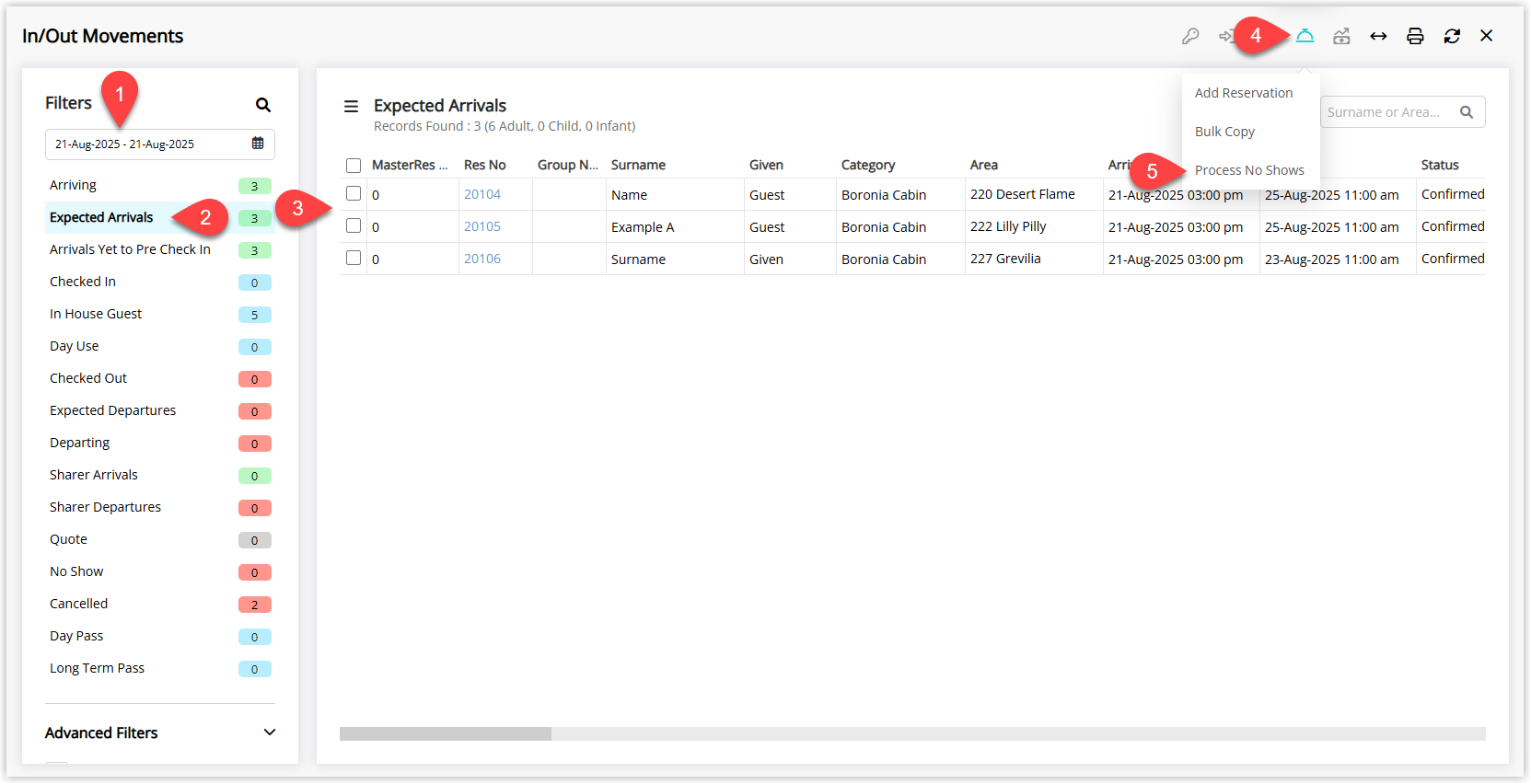Image resolution: width=1531 pixels, height=784 pixels.
Task: Click the Filters search magnifier icon
Action: tap(263, 105)
